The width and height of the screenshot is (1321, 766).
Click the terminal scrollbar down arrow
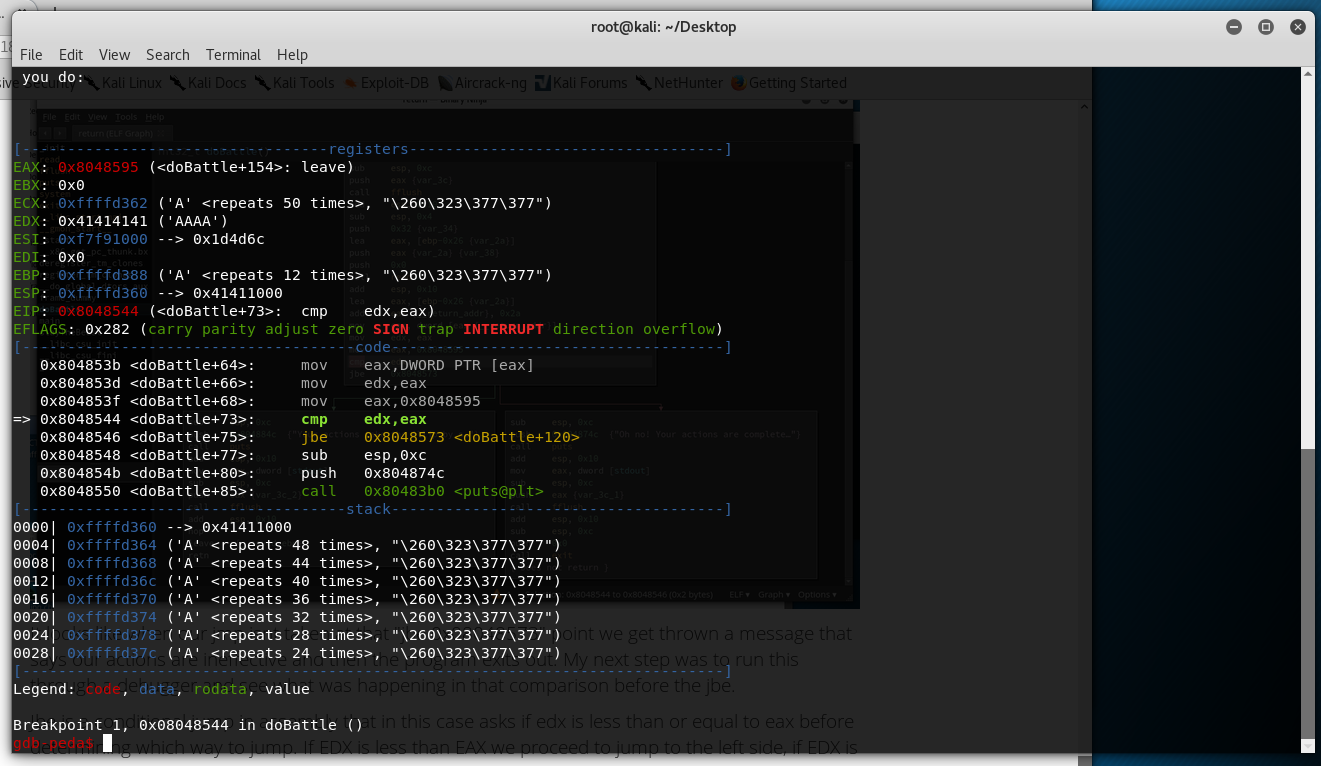tap(1309, 745)
